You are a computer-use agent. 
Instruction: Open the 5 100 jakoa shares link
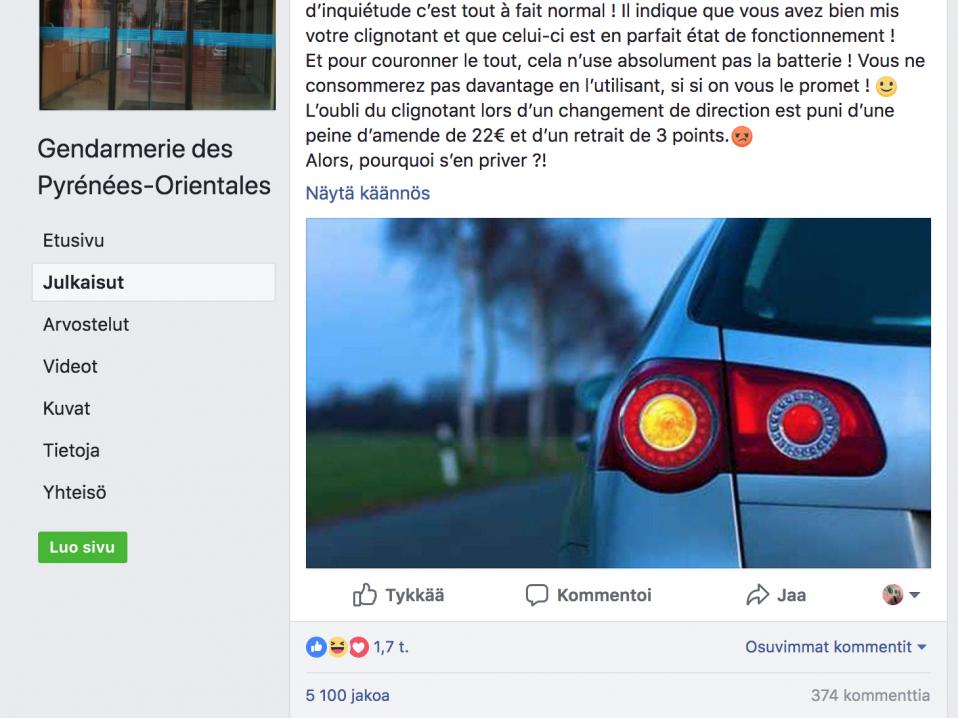click(348, 695)
